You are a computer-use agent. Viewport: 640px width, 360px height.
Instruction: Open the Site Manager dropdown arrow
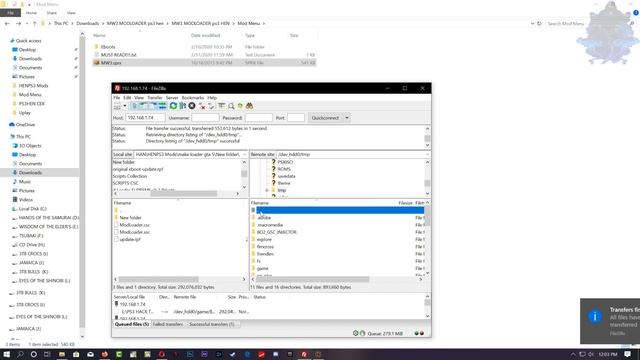click(x=125, y=106)
